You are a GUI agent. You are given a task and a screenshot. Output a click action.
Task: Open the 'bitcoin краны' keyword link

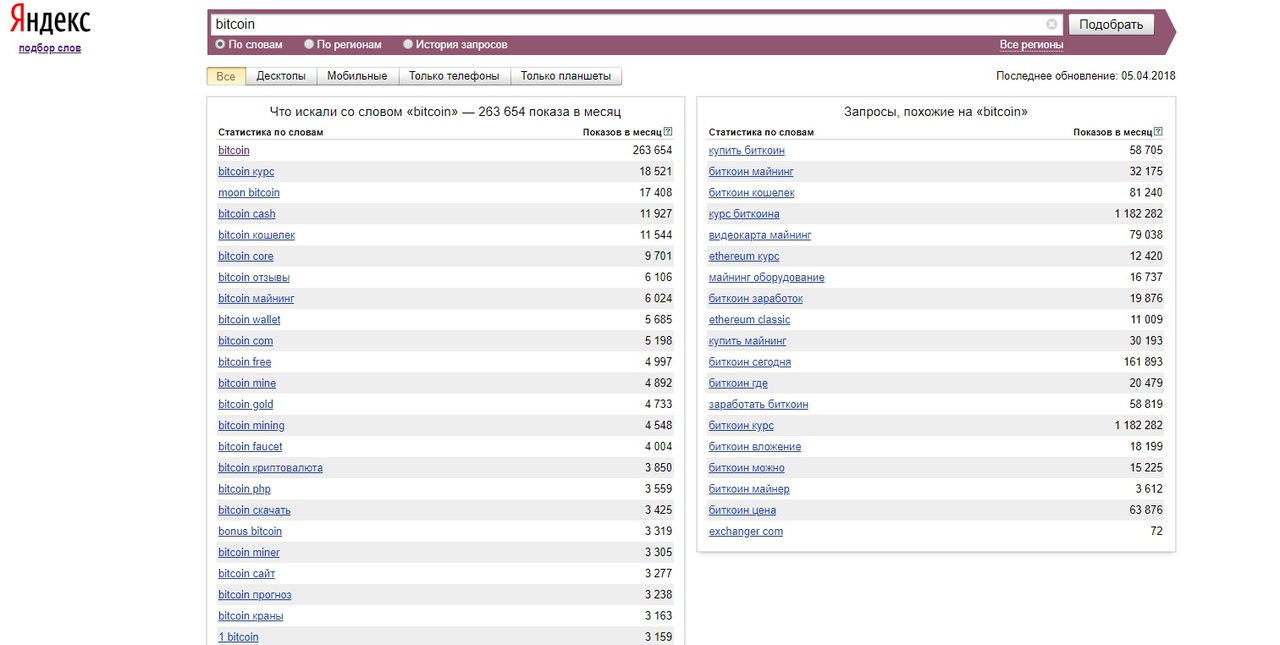coord(251,616)
